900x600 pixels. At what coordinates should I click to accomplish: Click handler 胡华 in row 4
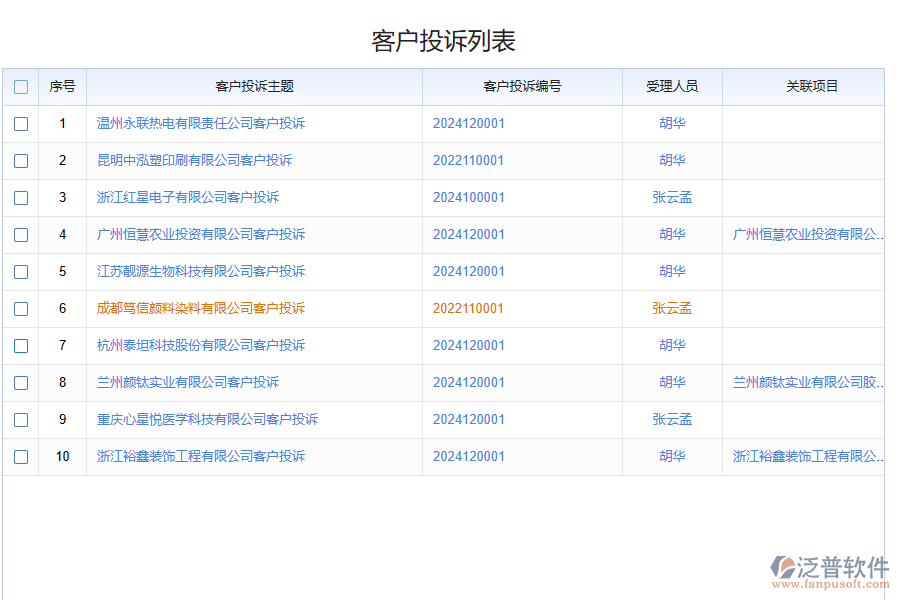point(672,234)
